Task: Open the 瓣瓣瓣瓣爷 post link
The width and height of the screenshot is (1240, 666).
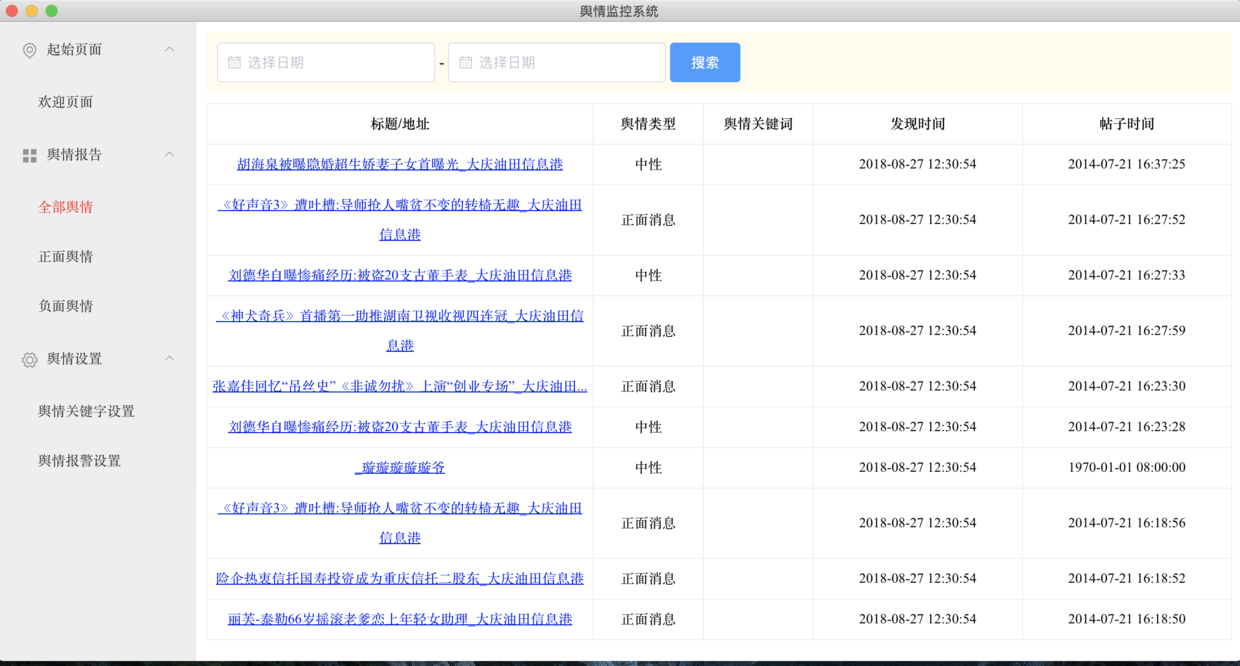Action: coord(399,467)
